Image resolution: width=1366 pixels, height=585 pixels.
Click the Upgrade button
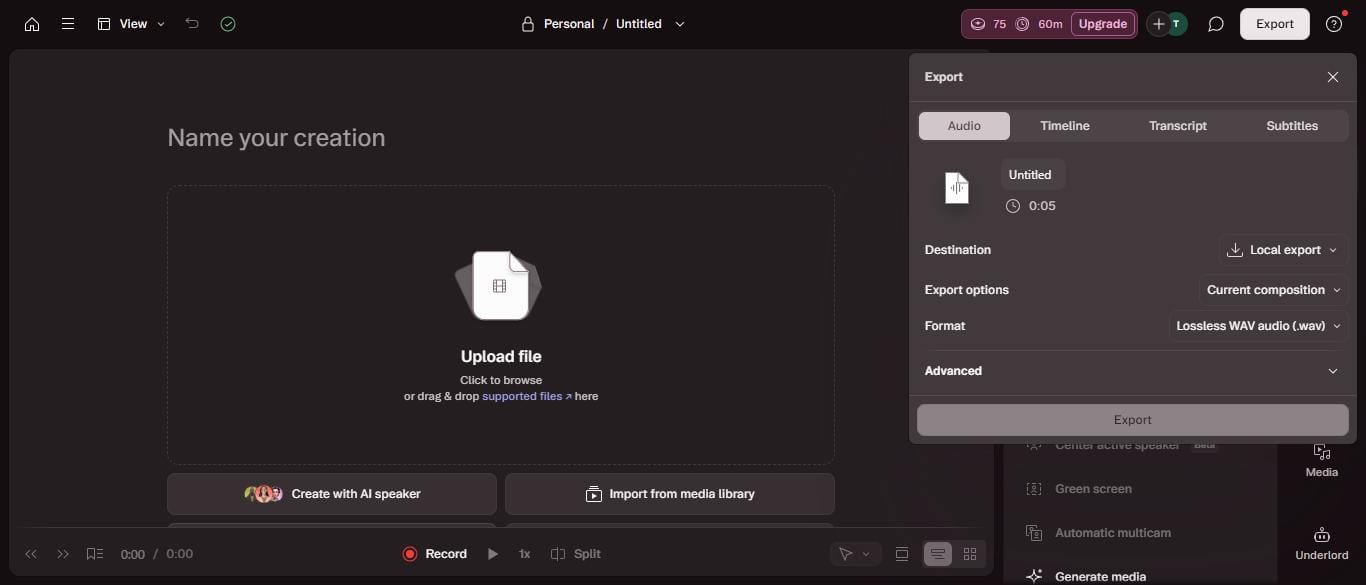coord(1103,24)
